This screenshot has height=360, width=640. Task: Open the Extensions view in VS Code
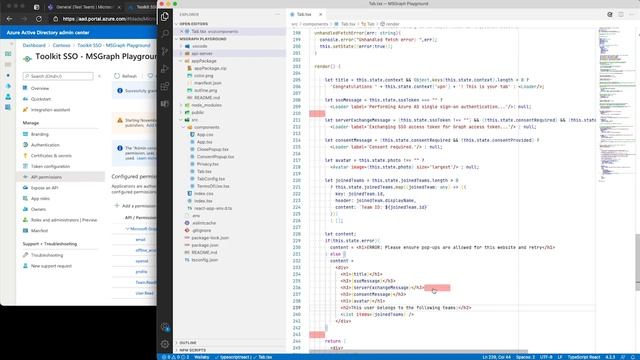(x=165, y=86)
